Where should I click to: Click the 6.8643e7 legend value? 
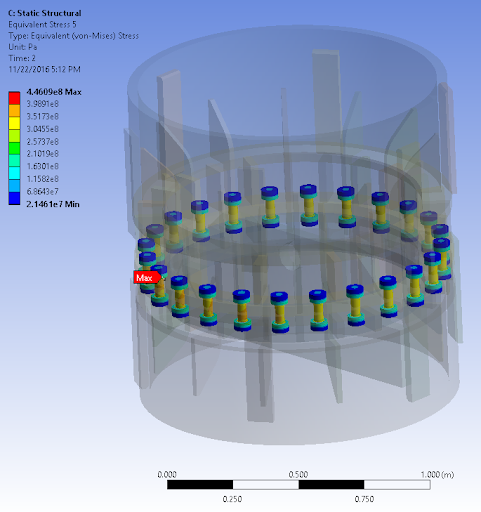[x=43, y=192]
